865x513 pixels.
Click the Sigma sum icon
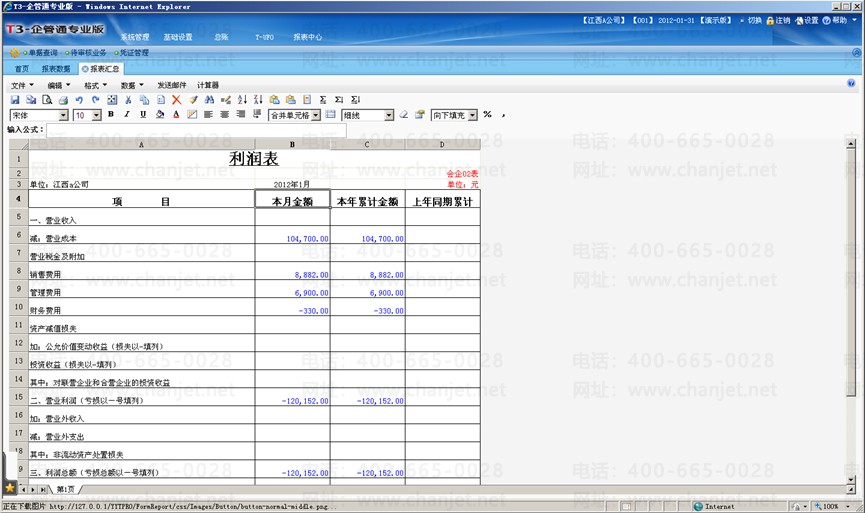click(x=322, y=100)
